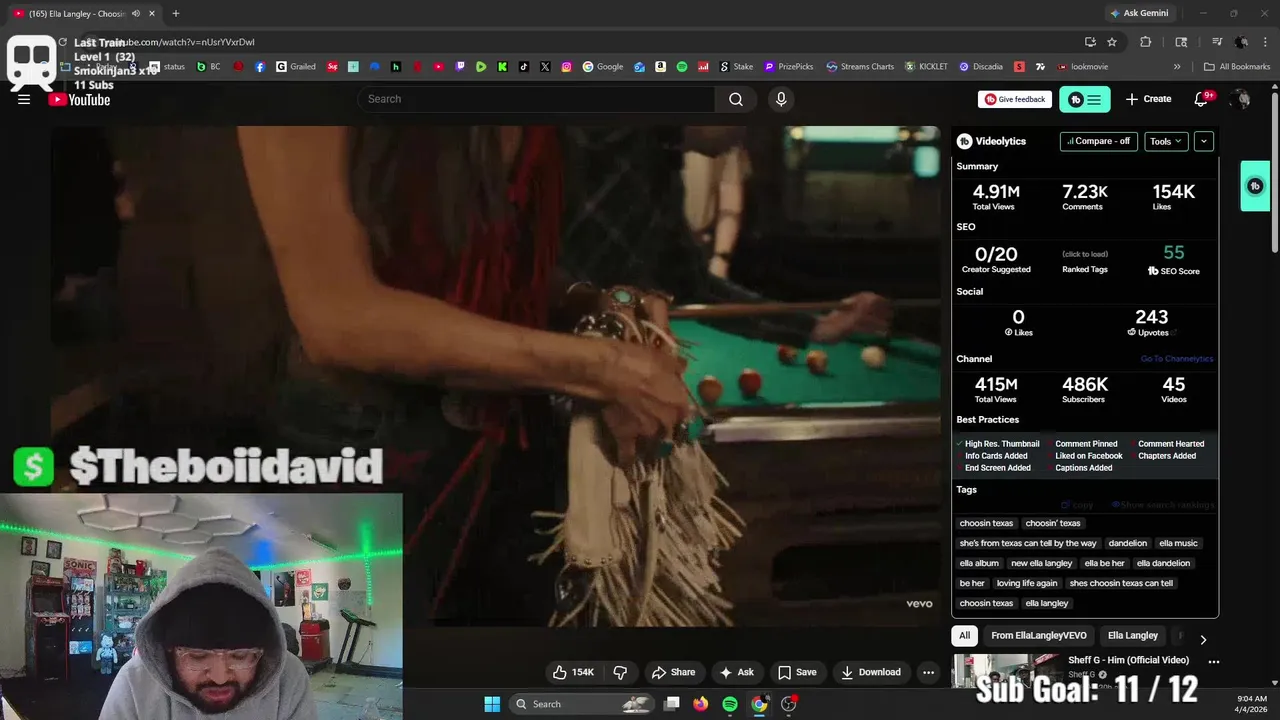The width and height of the screenshot is (1280, 720).
Task: Load Ranked Tags via click to load
Action: (x=1085, y=254)
